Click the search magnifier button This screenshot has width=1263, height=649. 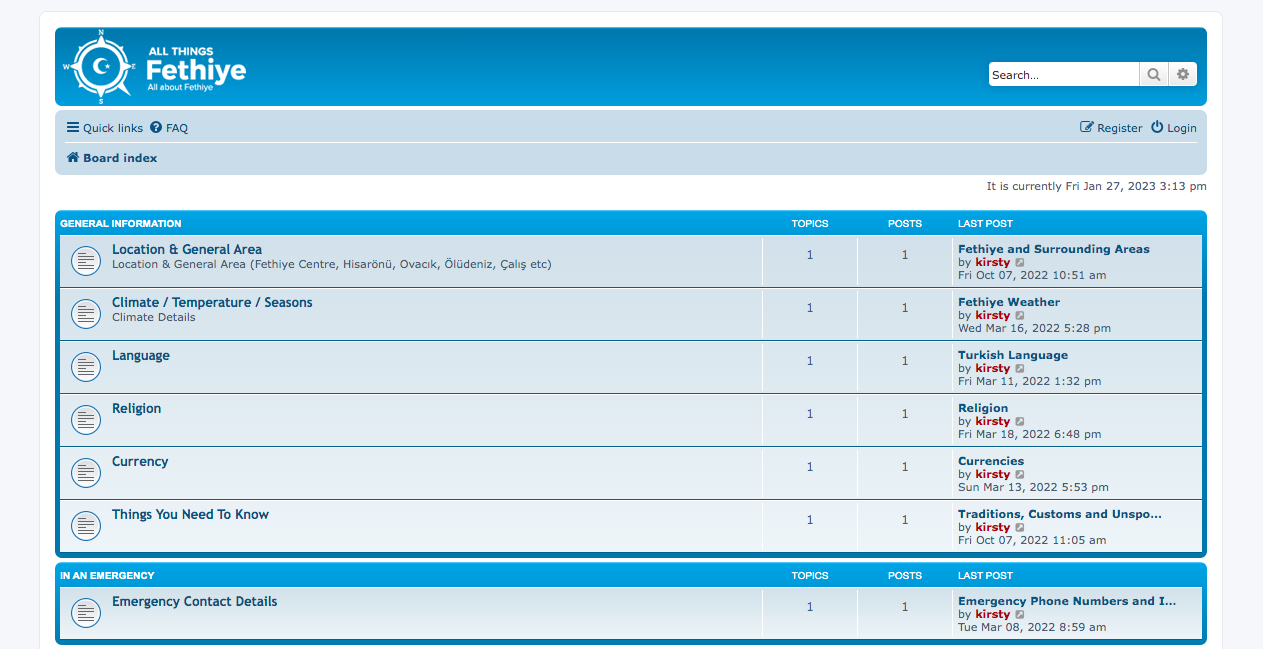[1154, 74]
